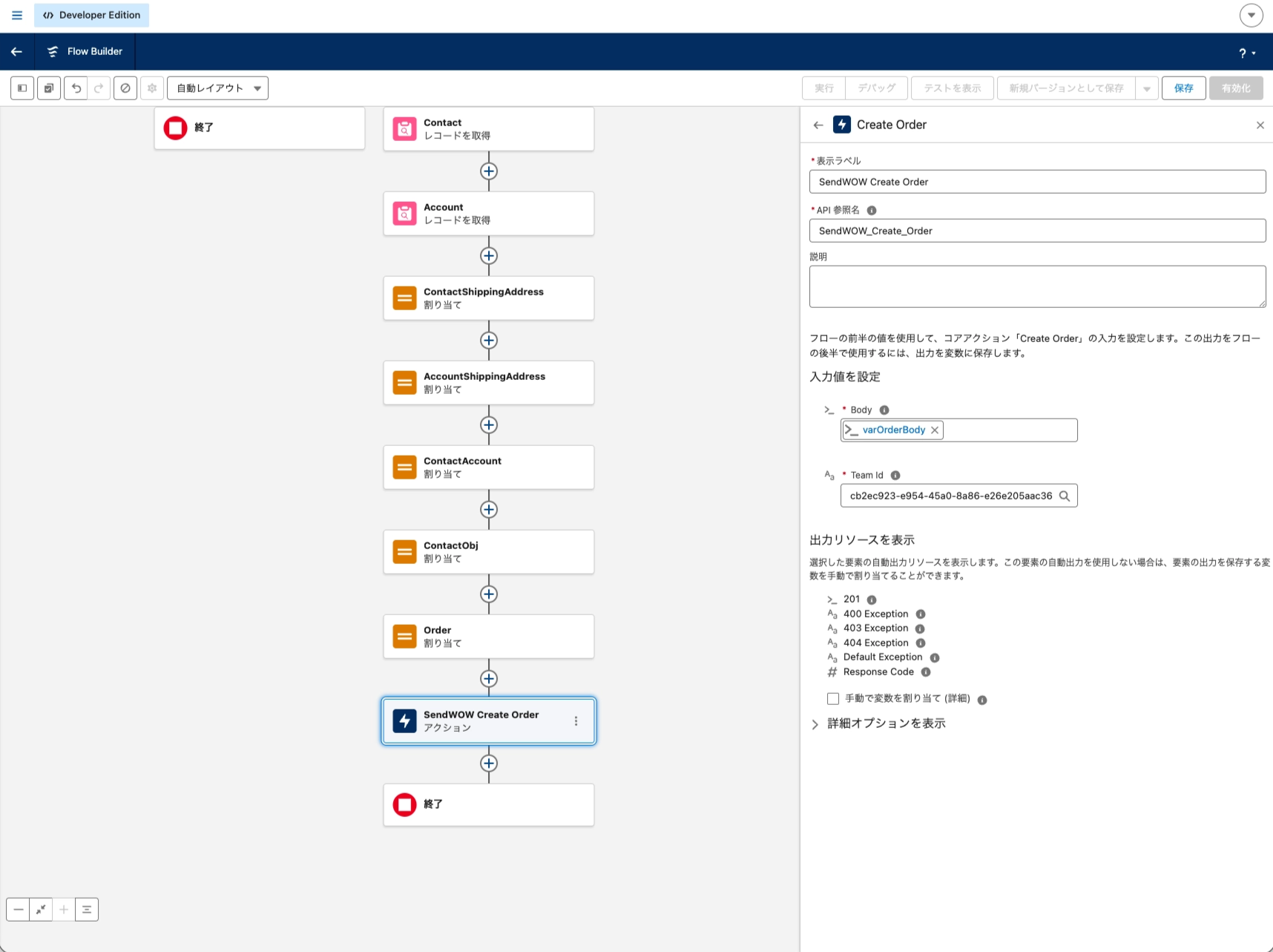Zoom out the canvas
Viewport: 1273px width, 952px height.
(19, 910)
